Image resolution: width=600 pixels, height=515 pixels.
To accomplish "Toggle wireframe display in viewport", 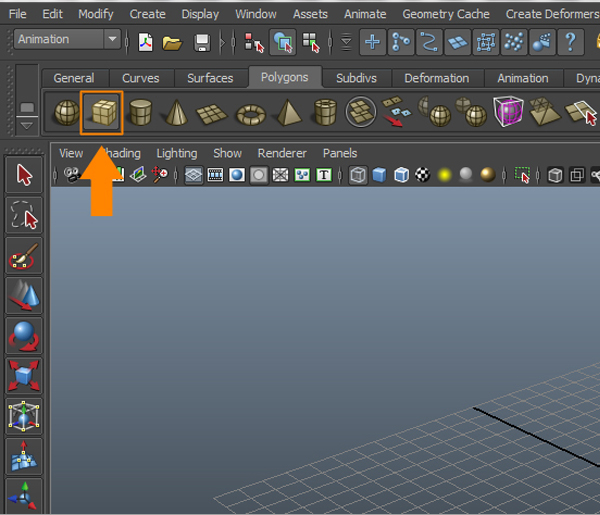I will (358, 175).
